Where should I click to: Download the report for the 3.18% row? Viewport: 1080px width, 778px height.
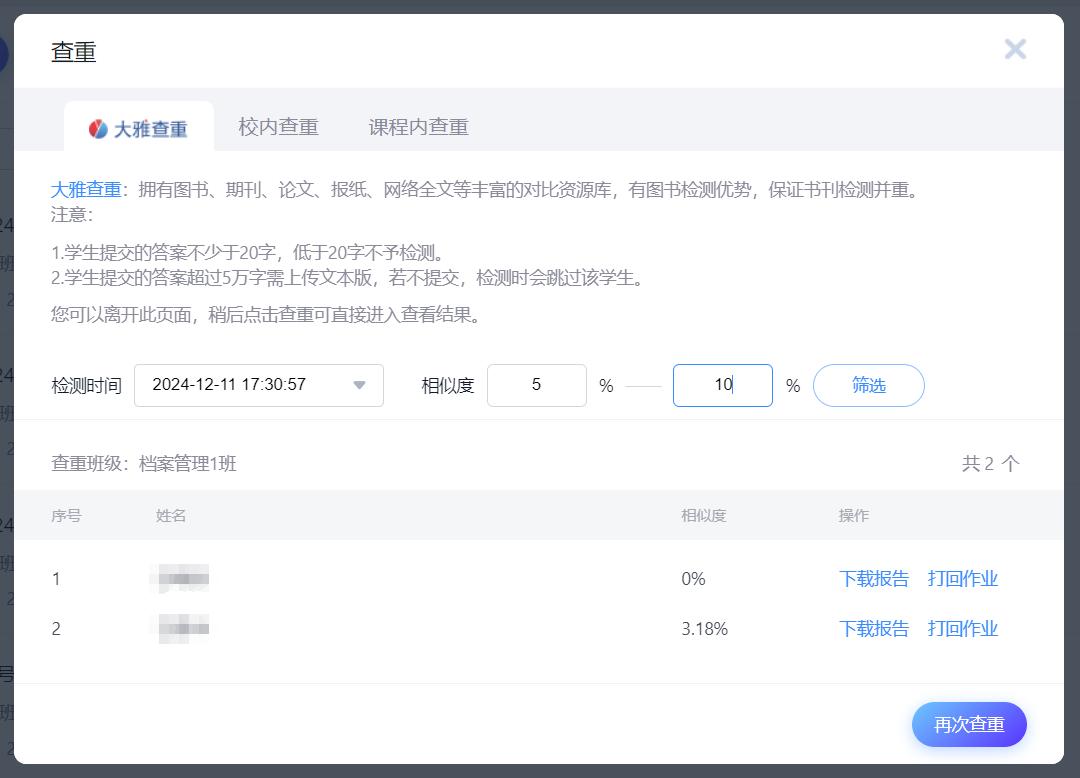[x=874, y=628]
